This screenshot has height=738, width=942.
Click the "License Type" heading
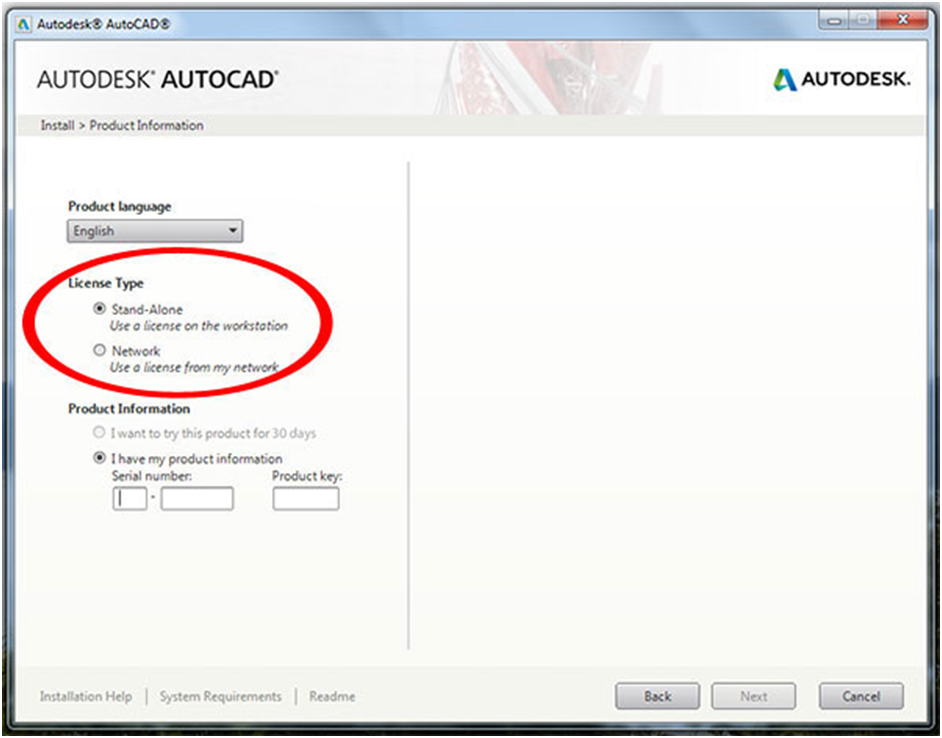click(x=106, y=283)
